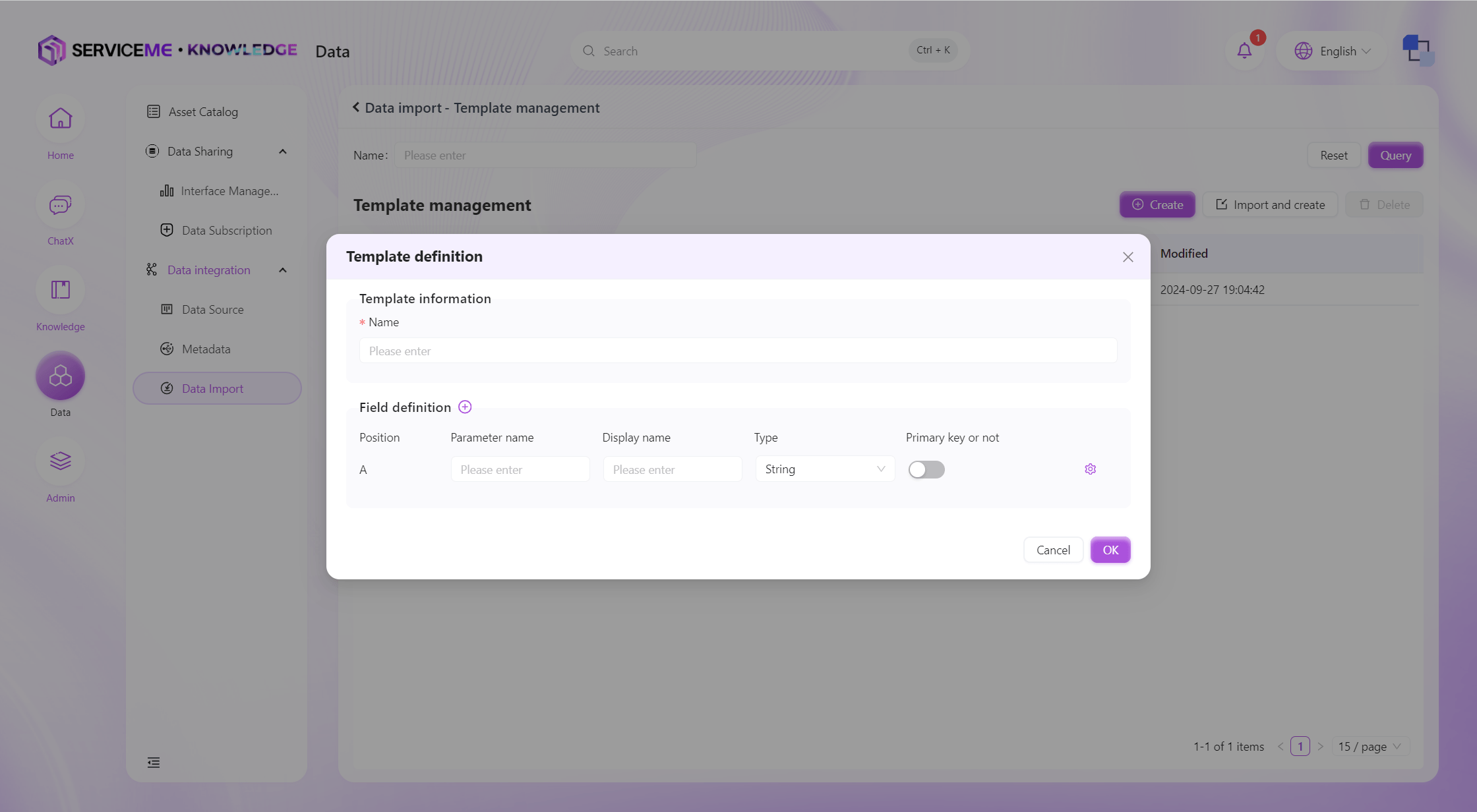Screen dimensions: 1477x812
Task: Open the String type dropdown
Action: tap(824, 469)
